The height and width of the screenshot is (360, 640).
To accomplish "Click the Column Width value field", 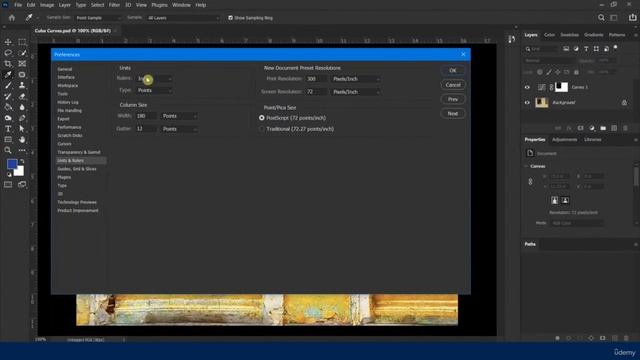I will click(x=146, y=116).
